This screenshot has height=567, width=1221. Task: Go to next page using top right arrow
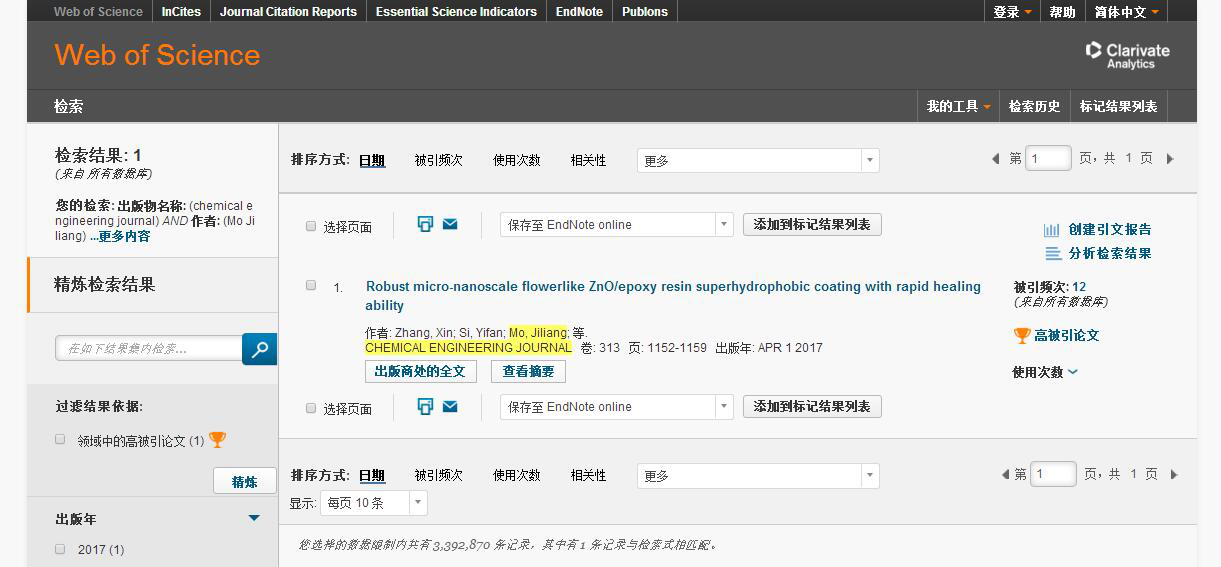(x=1170, y=159)
